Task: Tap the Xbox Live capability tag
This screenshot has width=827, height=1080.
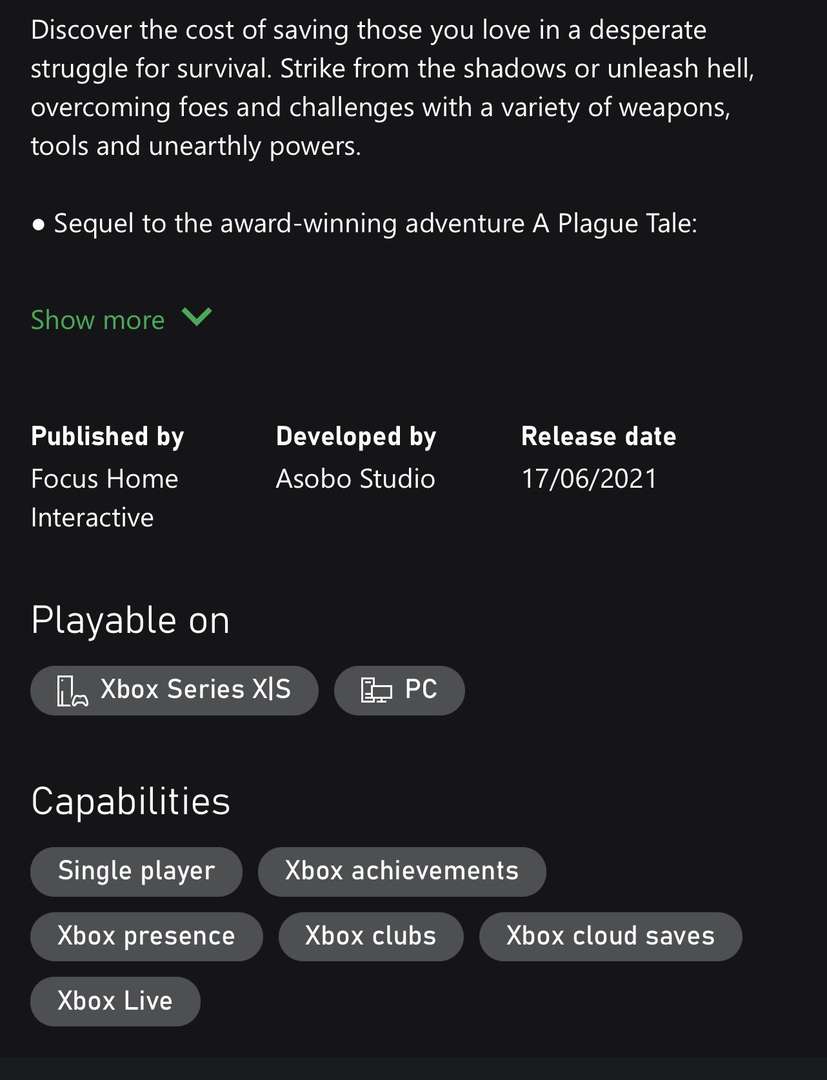Action: [x=115, y=1001]
